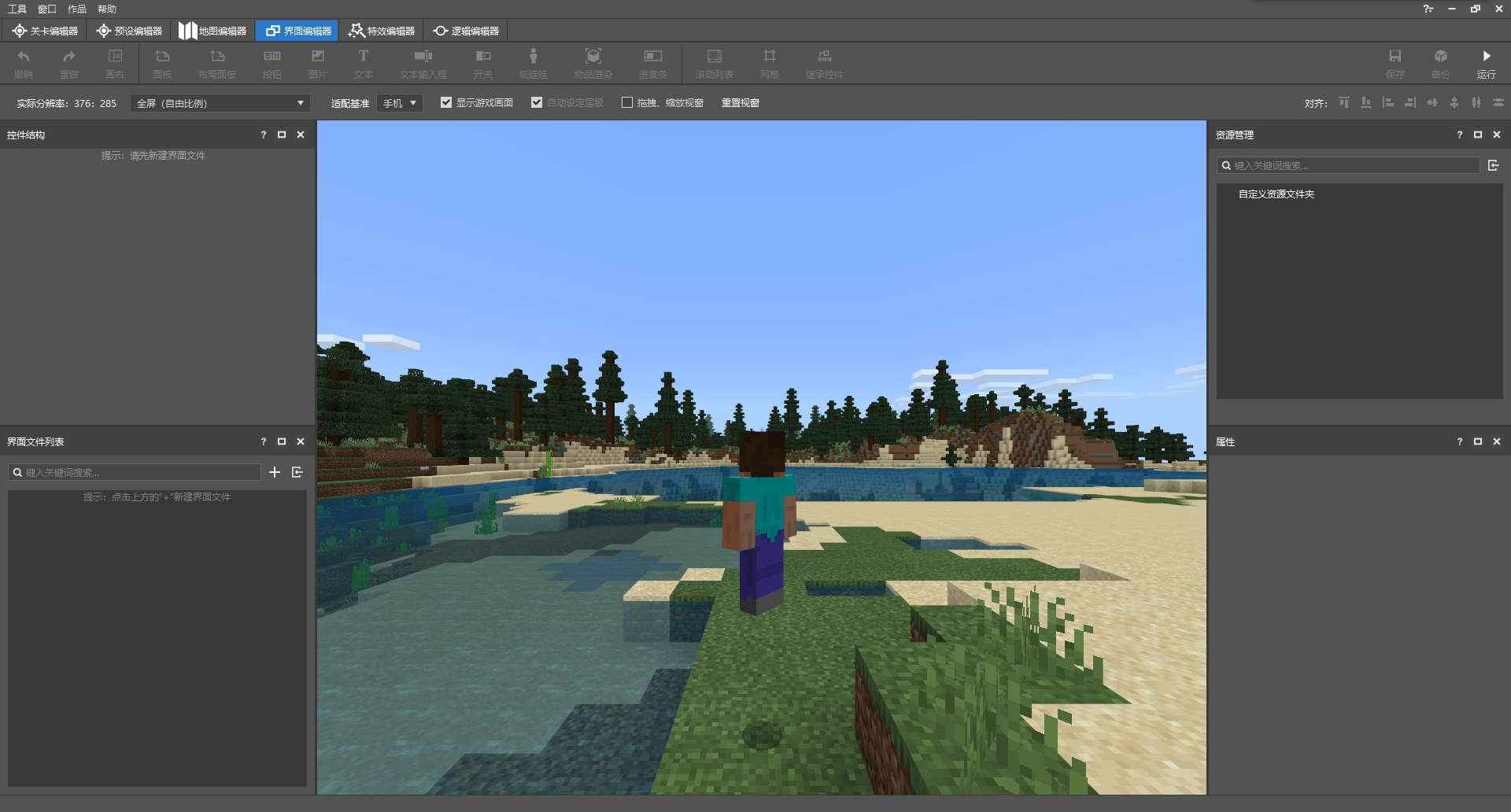Open the 手机 适配基准 dropdown
This screenshot has height=812, width=1511.
400,104
